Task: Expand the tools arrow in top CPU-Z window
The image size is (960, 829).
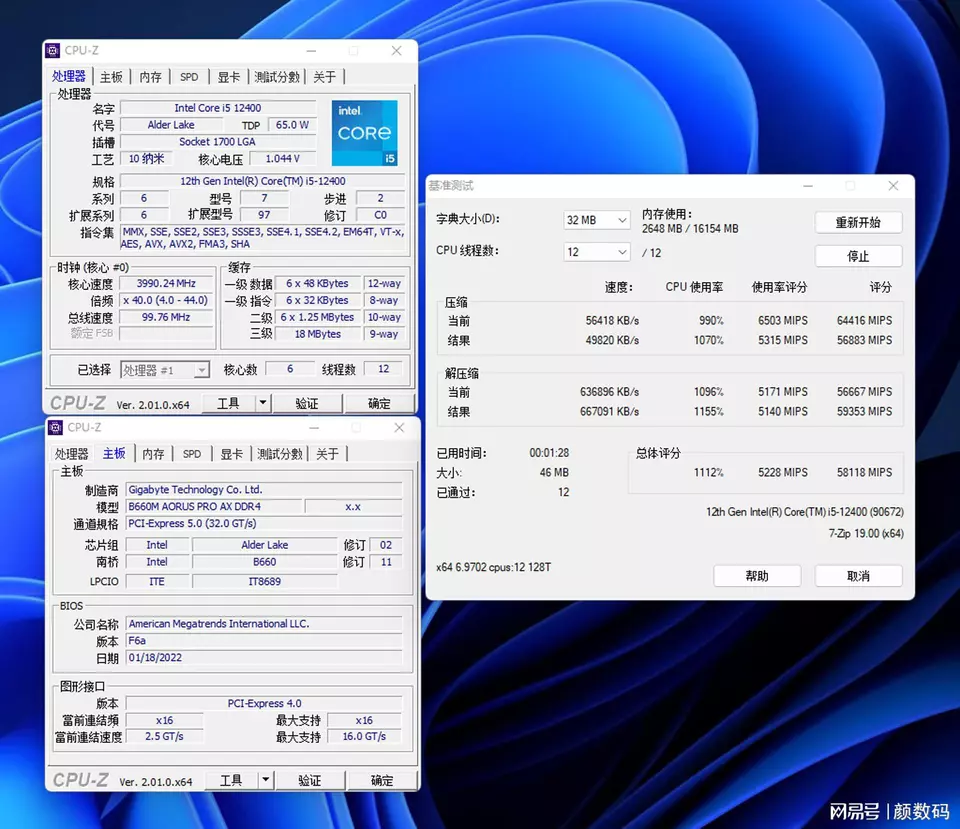Action: click(x=263, y=404)
